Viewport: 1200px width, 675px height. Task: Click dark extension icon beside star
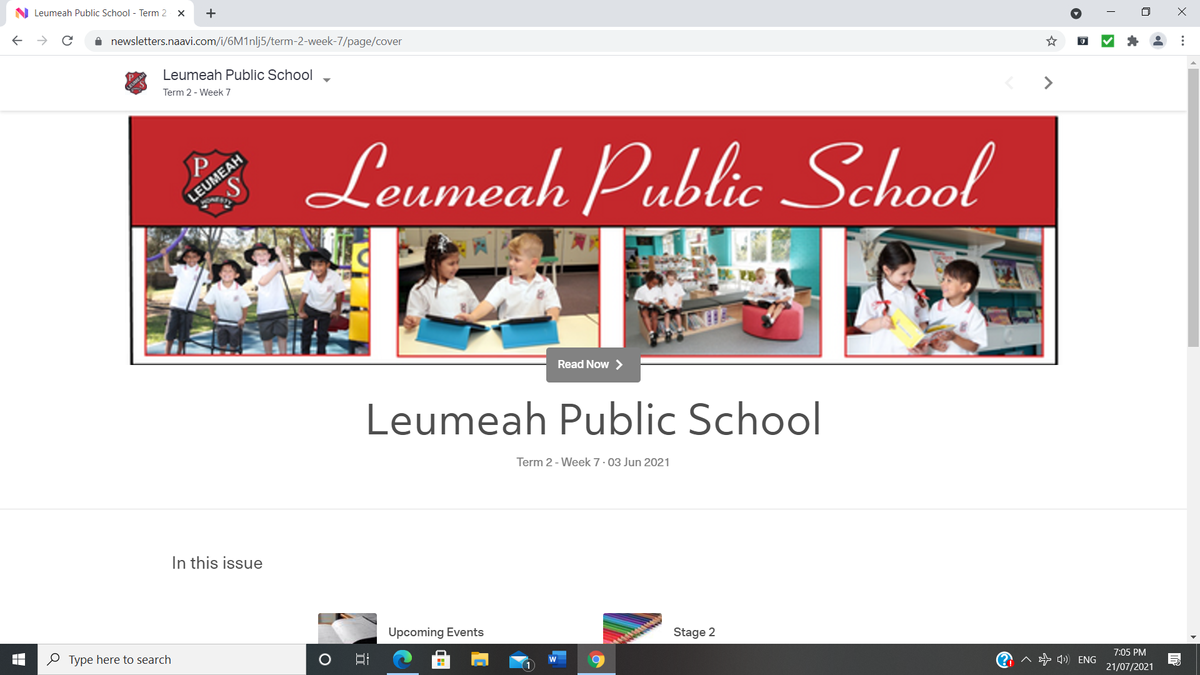(x=1082, y=41)
